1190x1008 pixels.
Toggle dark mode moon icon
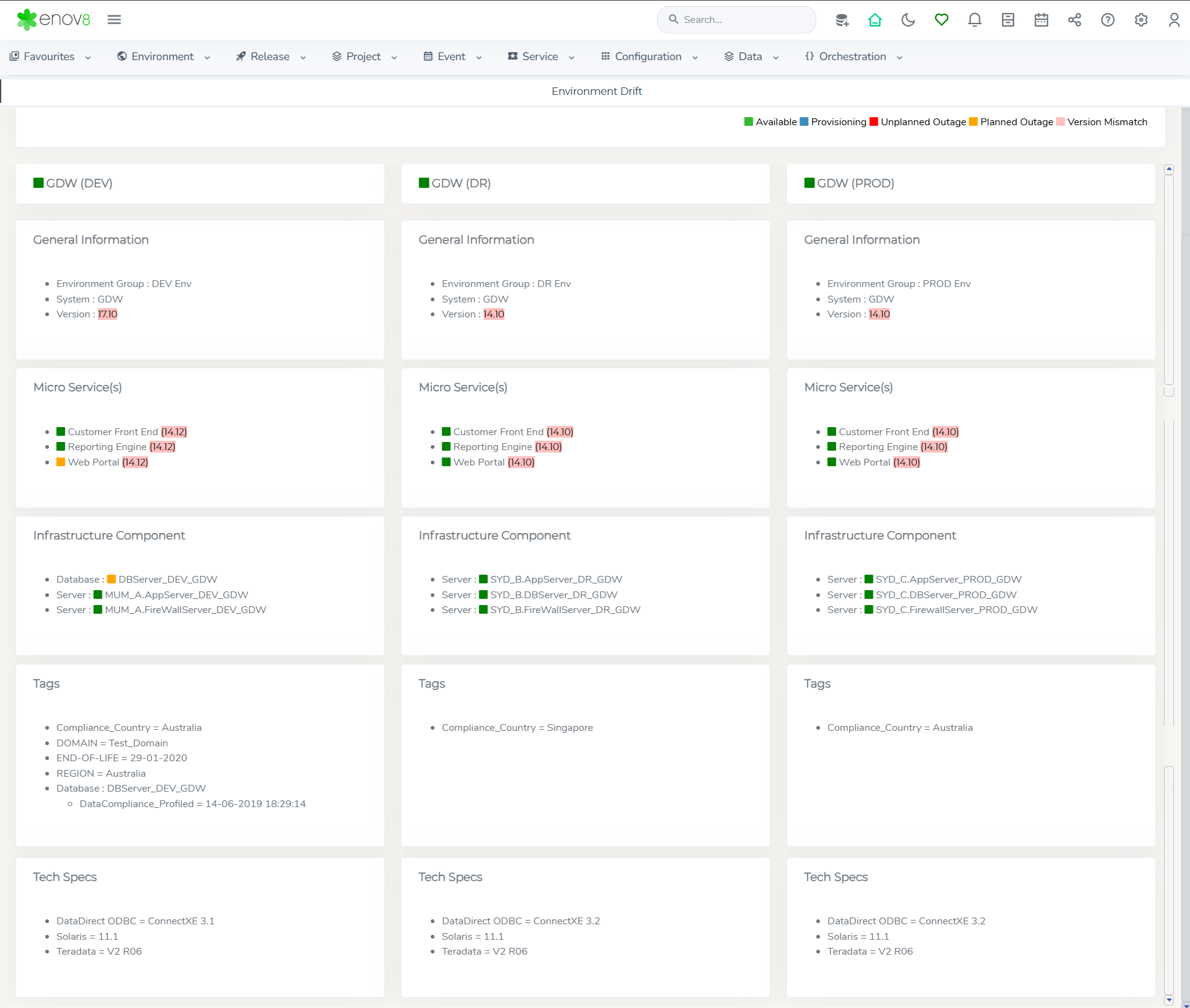click(908, 20)
